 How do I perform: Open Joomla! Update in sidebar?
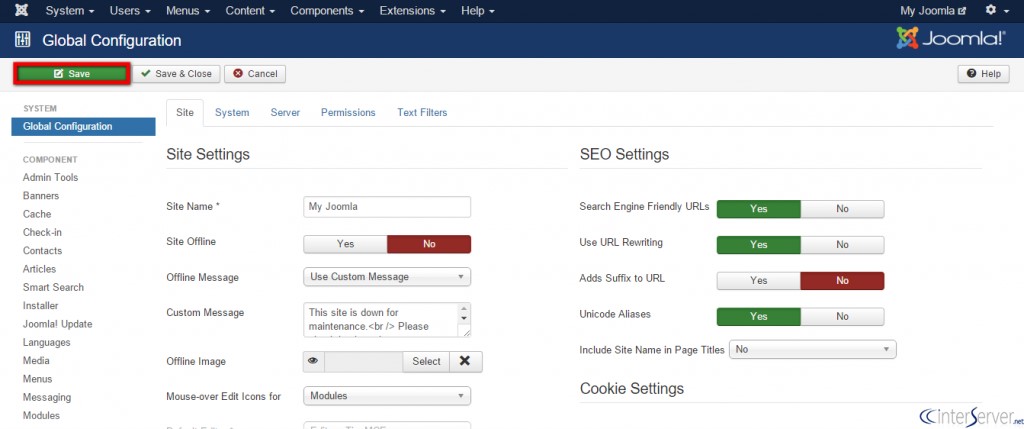[57, 324]
